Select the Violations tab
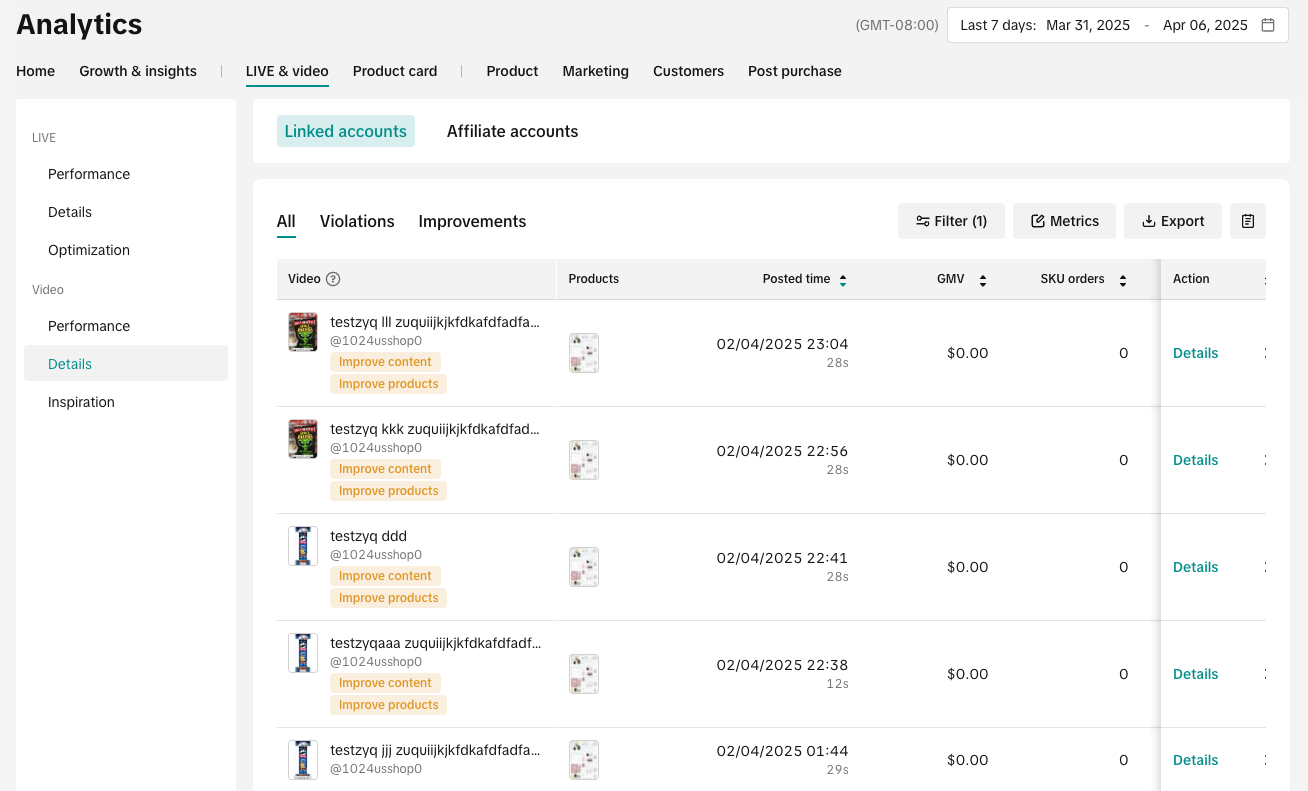The image size is (1308, 791). pyautogui.click(x=357, y=221)
